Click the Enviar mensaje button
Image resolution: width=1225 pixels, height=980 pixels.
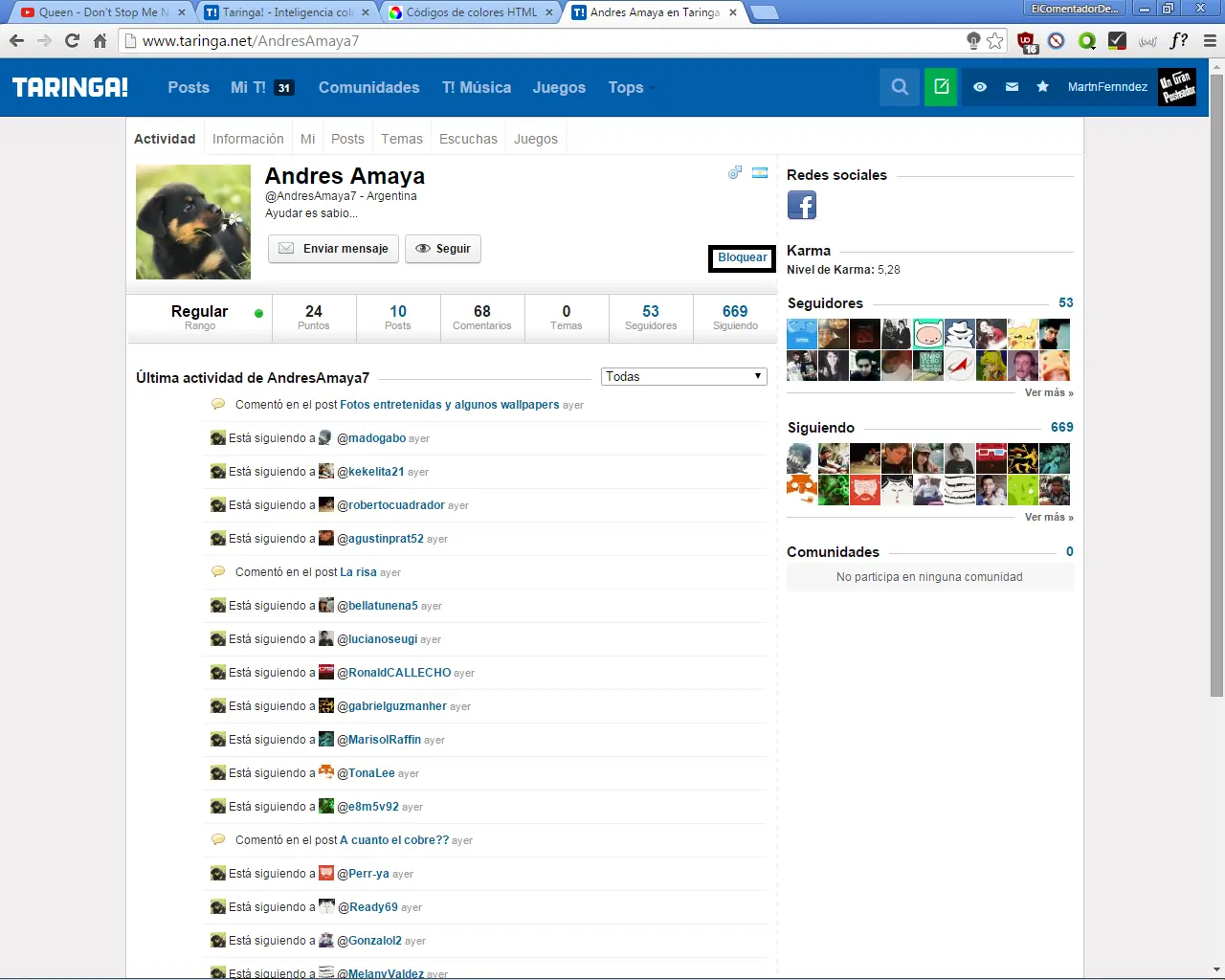point(333,249)
